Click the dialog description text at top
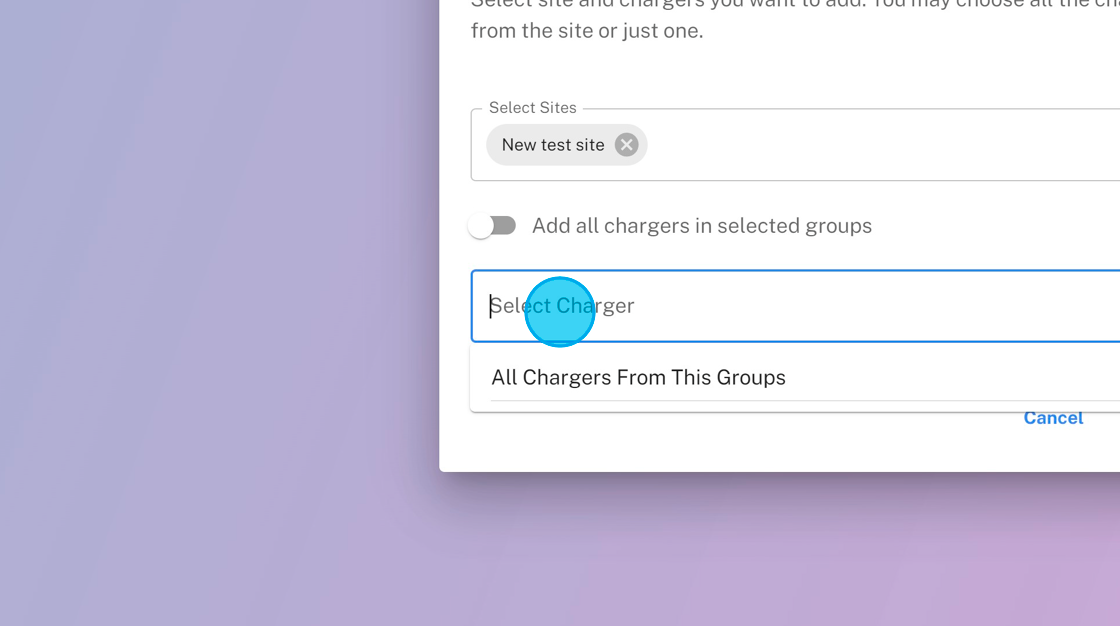The height and width of the screenshot is (626, 1120). [587, 31]
